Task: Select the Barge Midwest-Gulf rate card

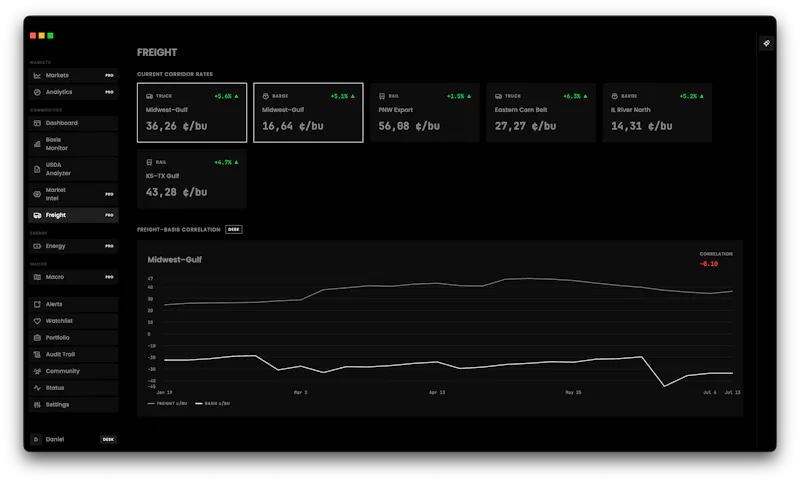Action: coord(308,113)
